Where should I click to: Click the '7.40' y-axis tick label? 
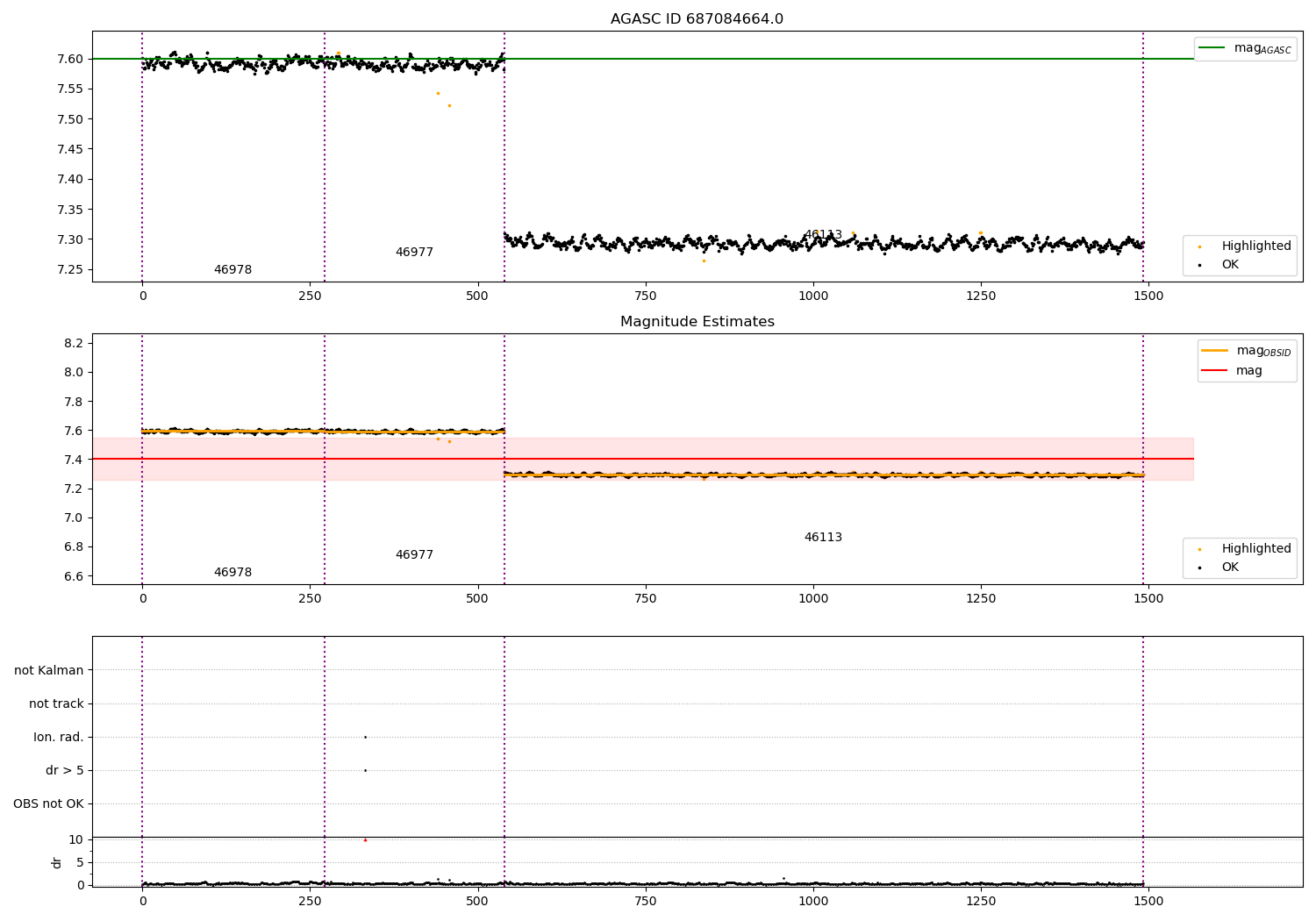(x=70, y=180)
